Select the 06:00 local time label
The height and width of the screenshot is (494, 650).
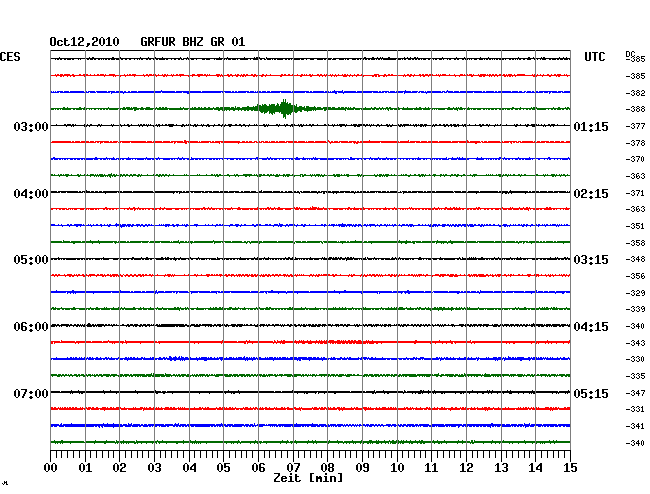click(x=31, y=327)
